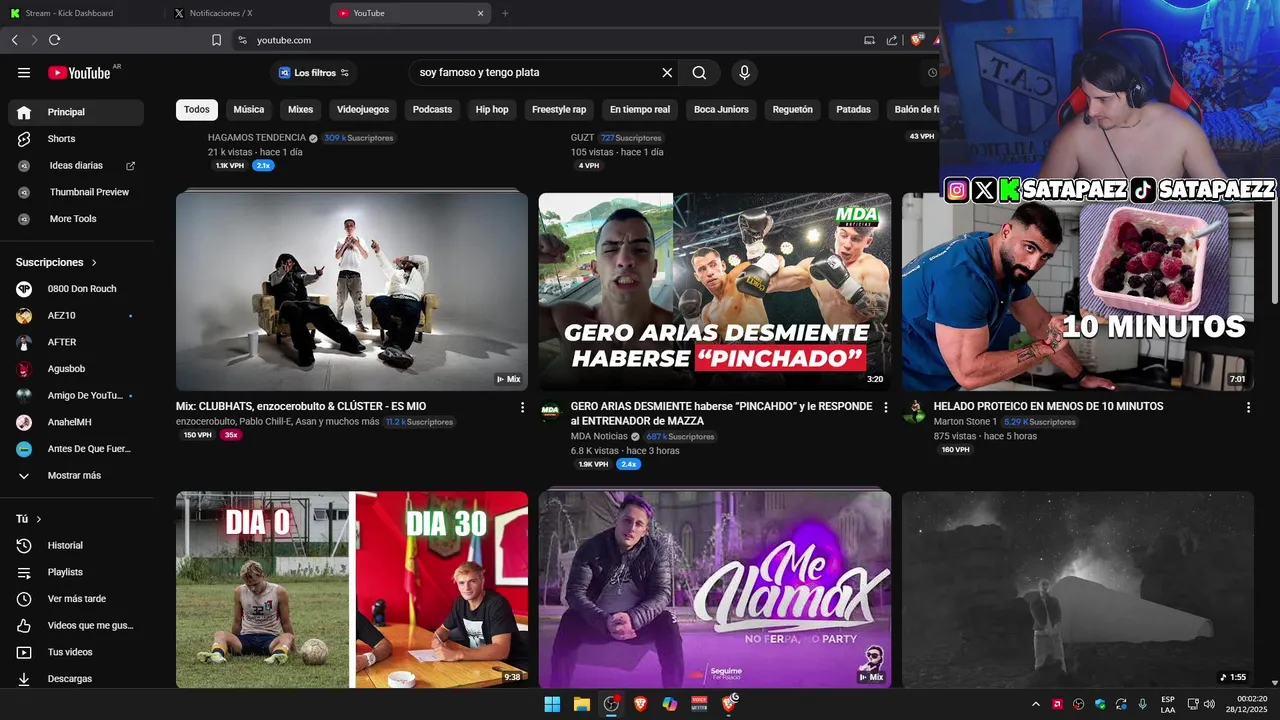
Task: Open Playlists in the sidebar
Action: point(76,572)
